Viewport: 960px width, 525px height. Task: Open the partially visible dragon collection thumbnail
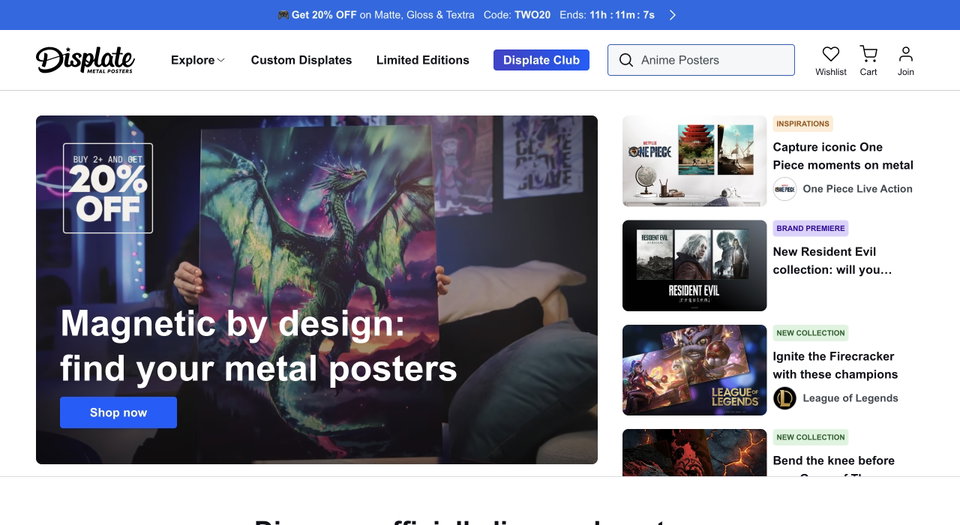coord(694,453)
